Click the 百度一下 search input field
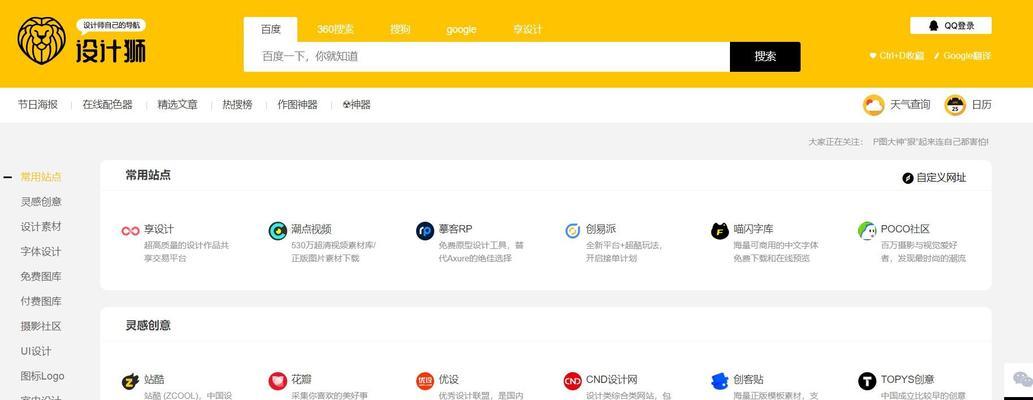The width and height of the screenshot is (1033, 400). tap(487, 57)
